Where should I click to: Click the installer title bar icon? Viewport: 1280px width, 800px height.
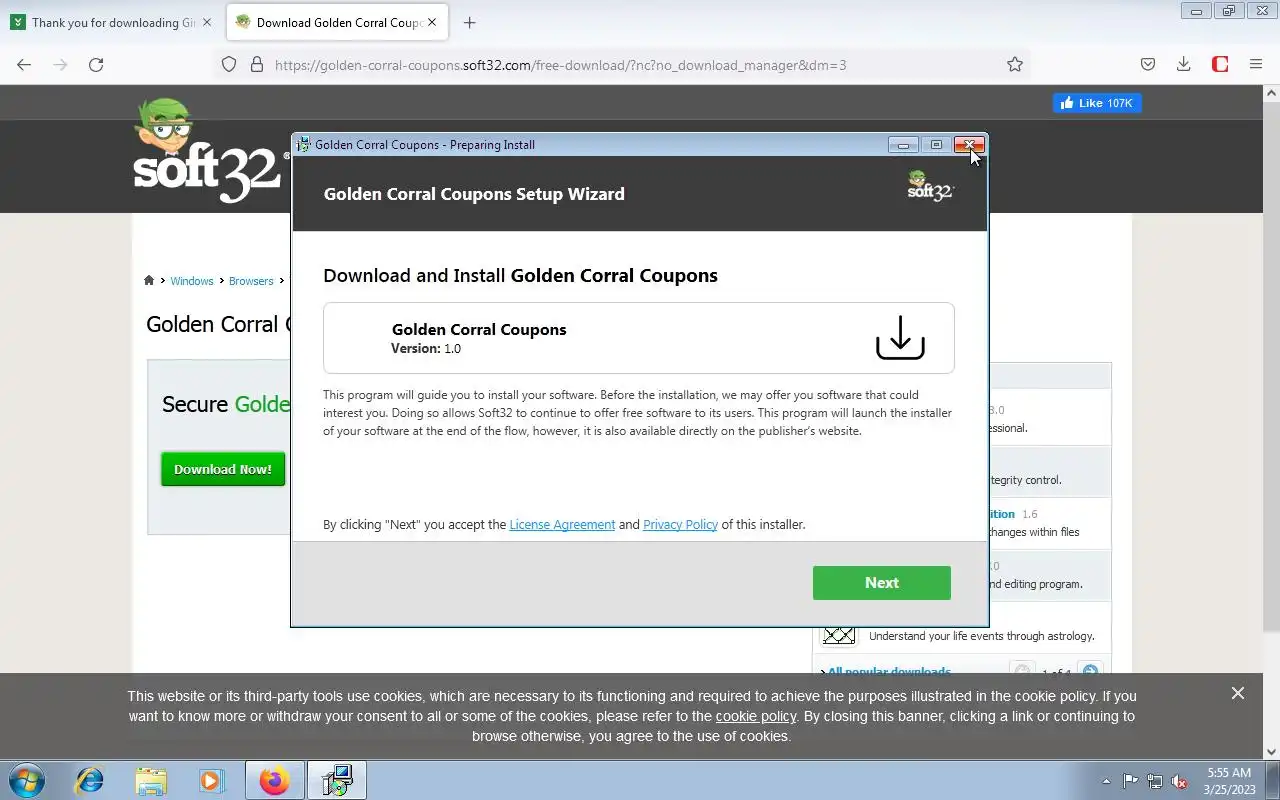[304, 145]
